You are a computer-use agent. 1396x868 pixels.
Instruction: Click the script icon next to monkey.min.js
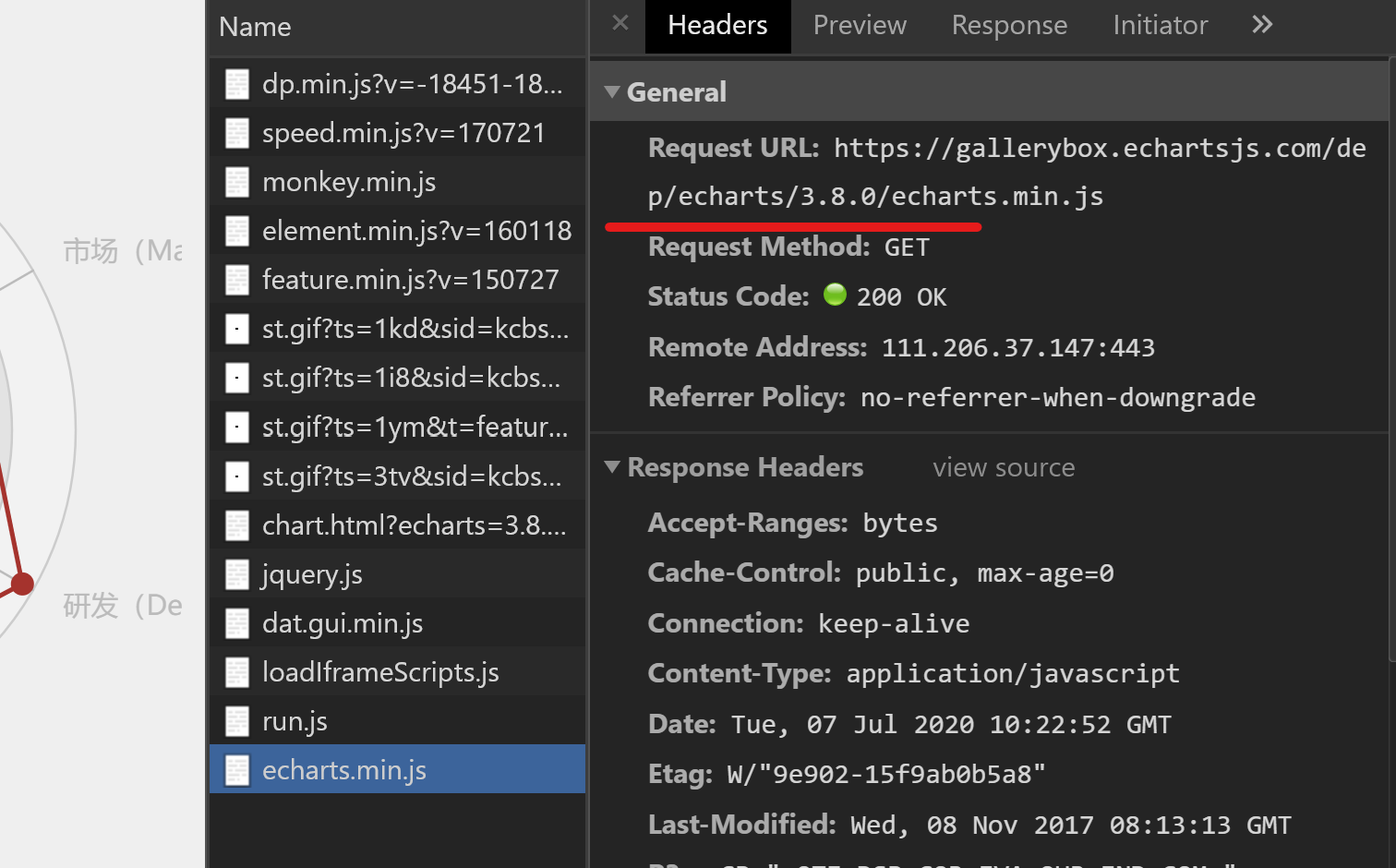237,181
